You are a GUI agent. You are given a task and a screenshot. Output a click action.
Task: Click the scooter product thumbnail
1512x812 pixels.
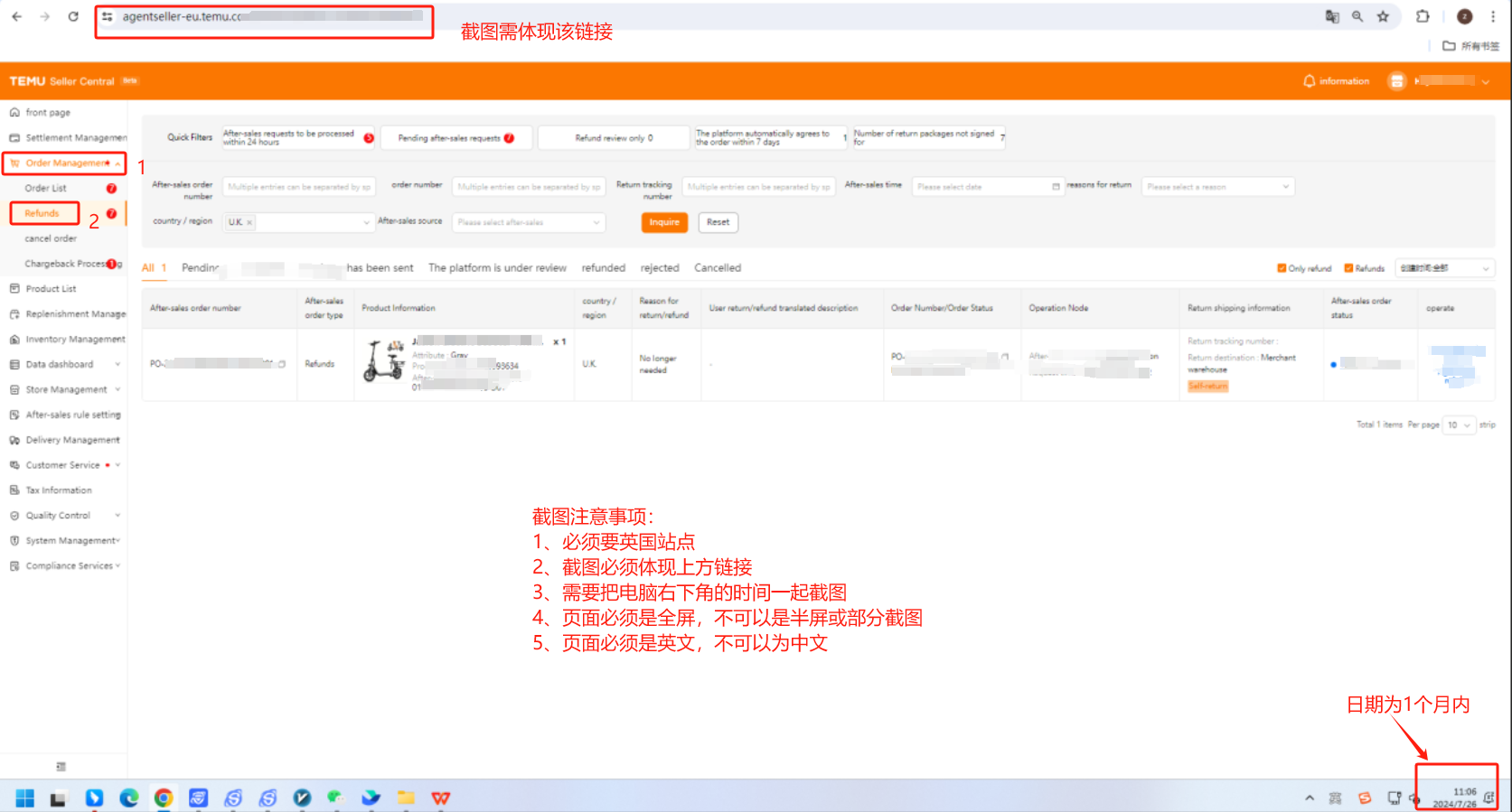point(384,360)
